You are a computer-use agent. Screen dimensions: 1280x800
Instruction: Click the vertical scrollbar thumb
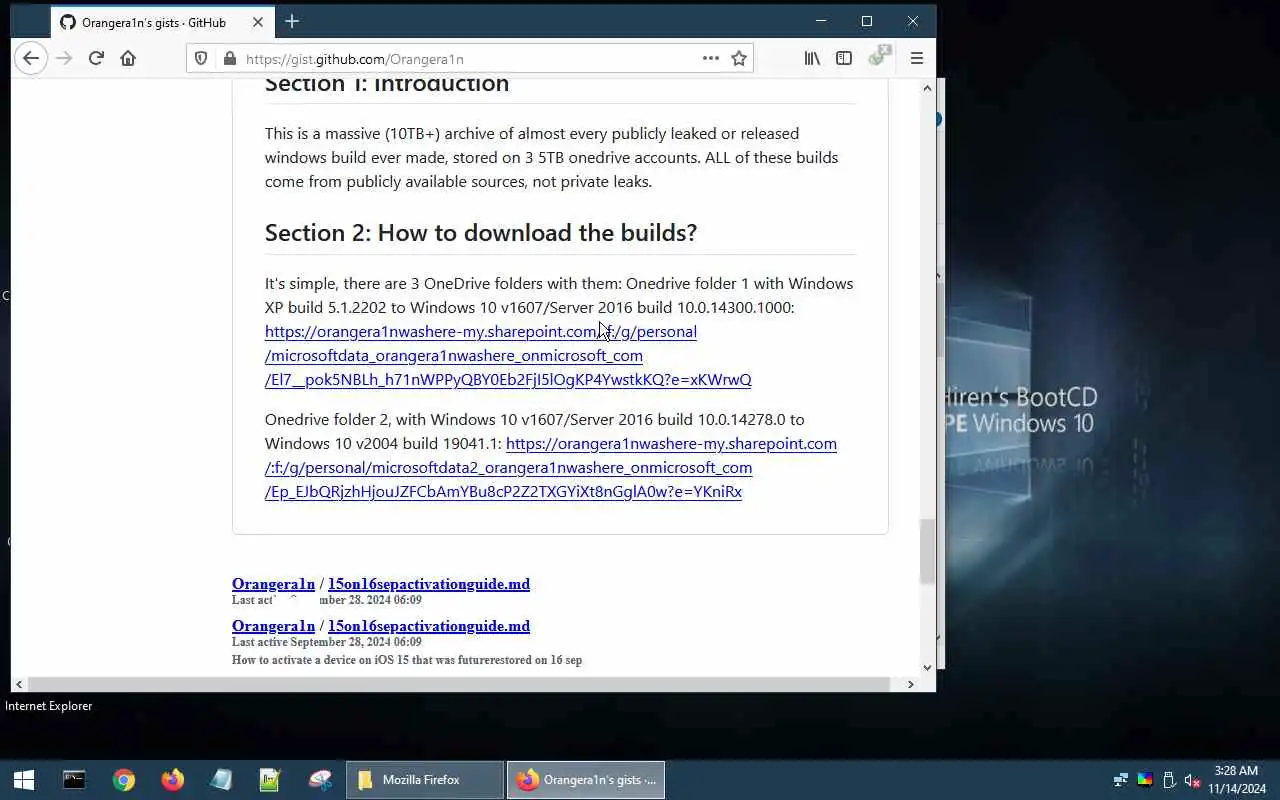[927, 551]
